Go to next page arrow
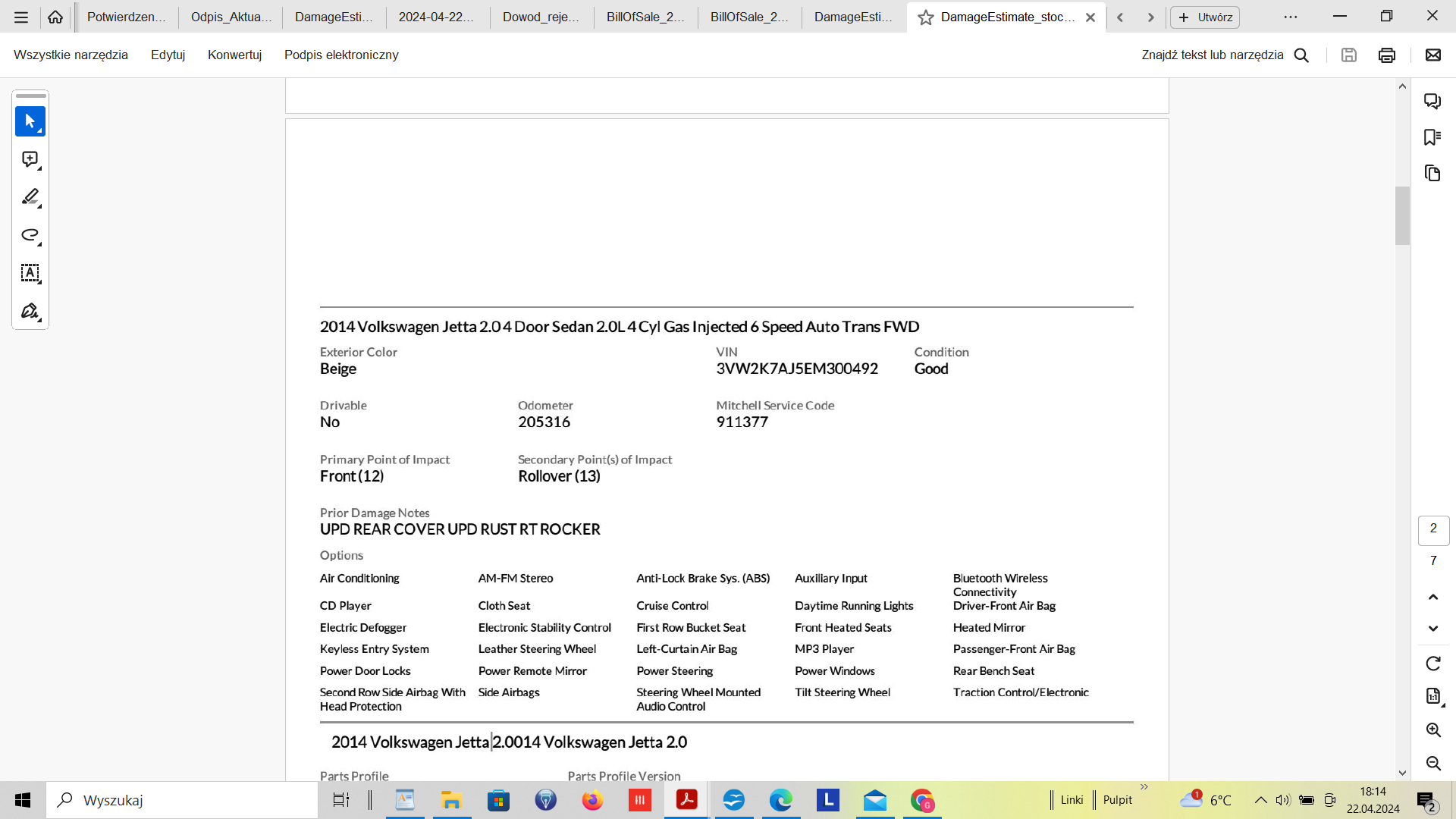Viewport: 1456px width, 819px height. (x=1433, y=628)
